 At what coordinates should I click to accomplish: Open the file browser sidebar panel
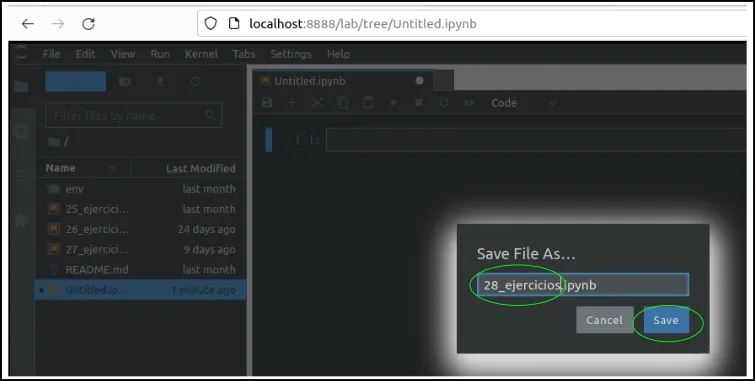coord(21,87)
